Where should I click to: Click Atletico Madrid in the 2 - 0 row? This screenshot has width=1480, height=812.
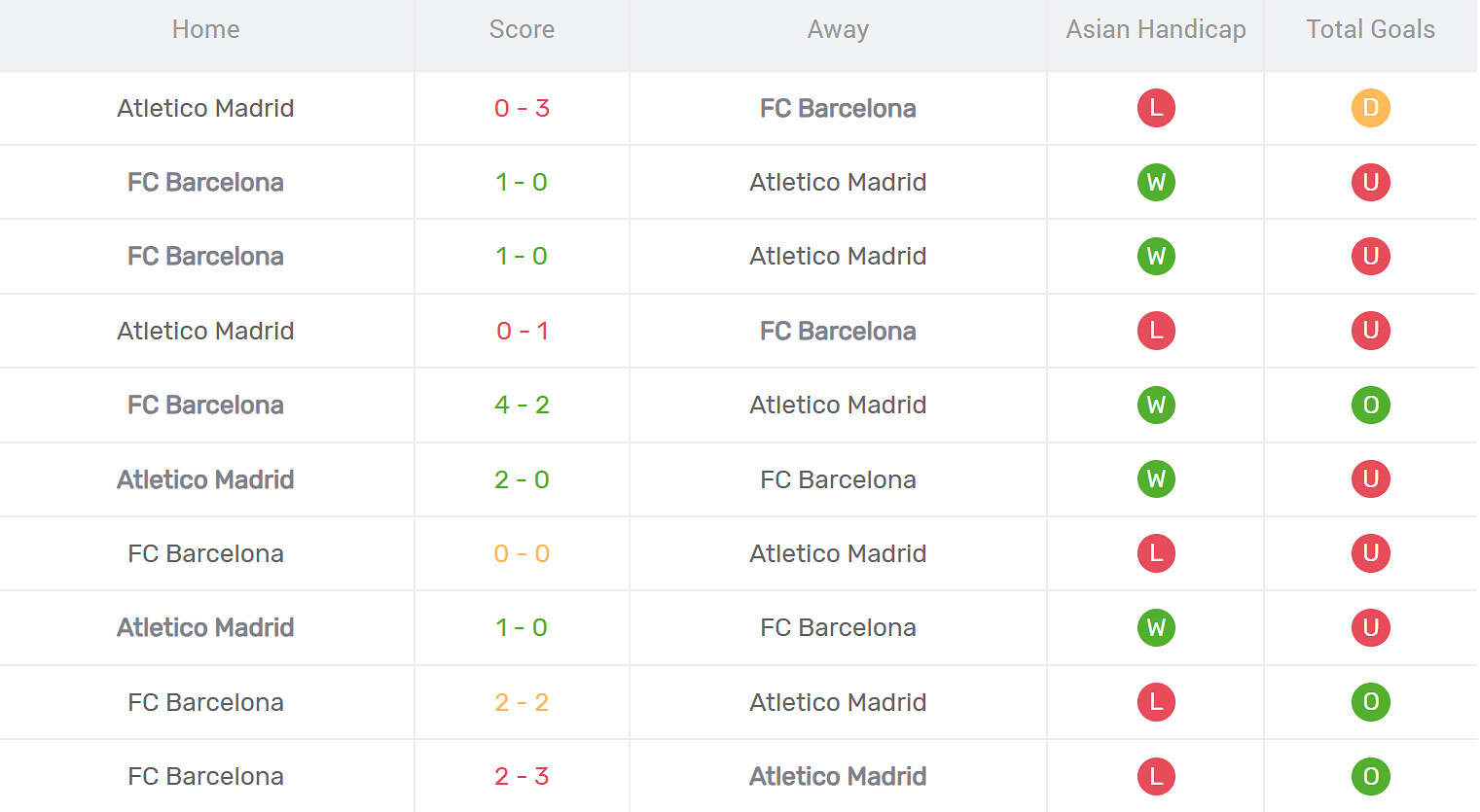205,479
